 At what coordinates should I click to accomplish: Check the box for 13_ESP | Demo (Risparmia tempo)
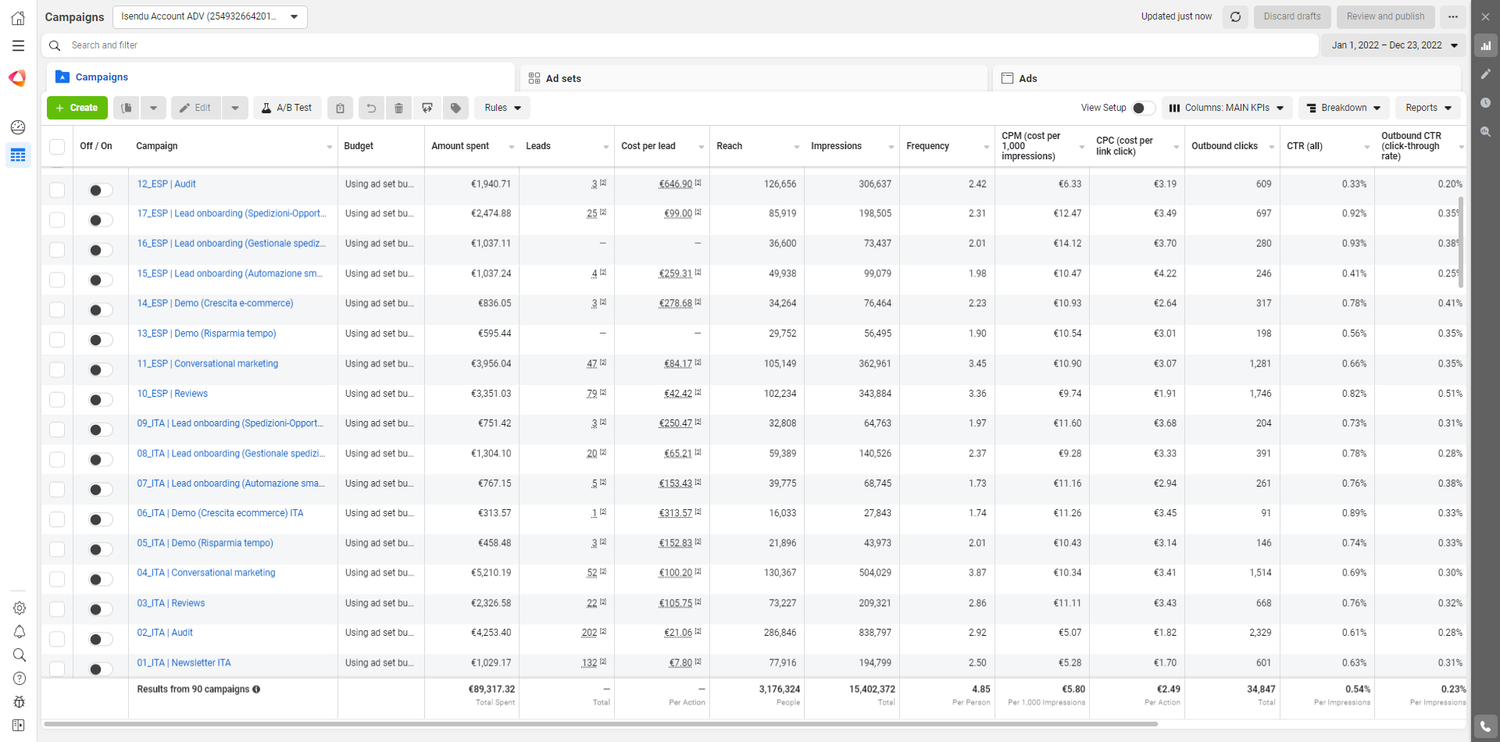(57, 340)
